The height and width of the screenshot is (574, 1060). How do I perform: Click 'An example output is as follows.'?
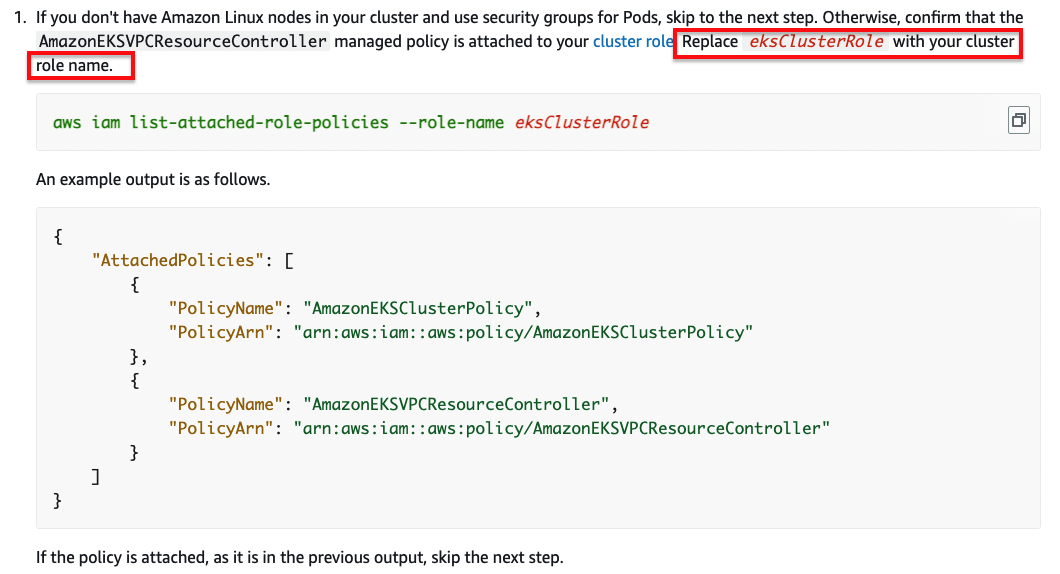pos(153,179)
